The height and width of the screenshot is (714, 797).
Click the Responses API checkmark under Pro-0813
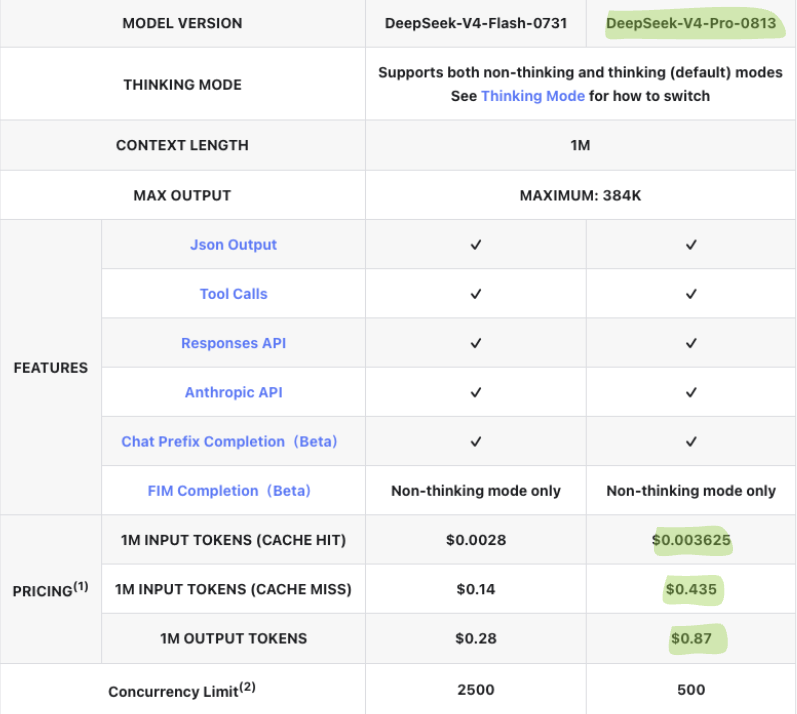(x=691, y=344)
